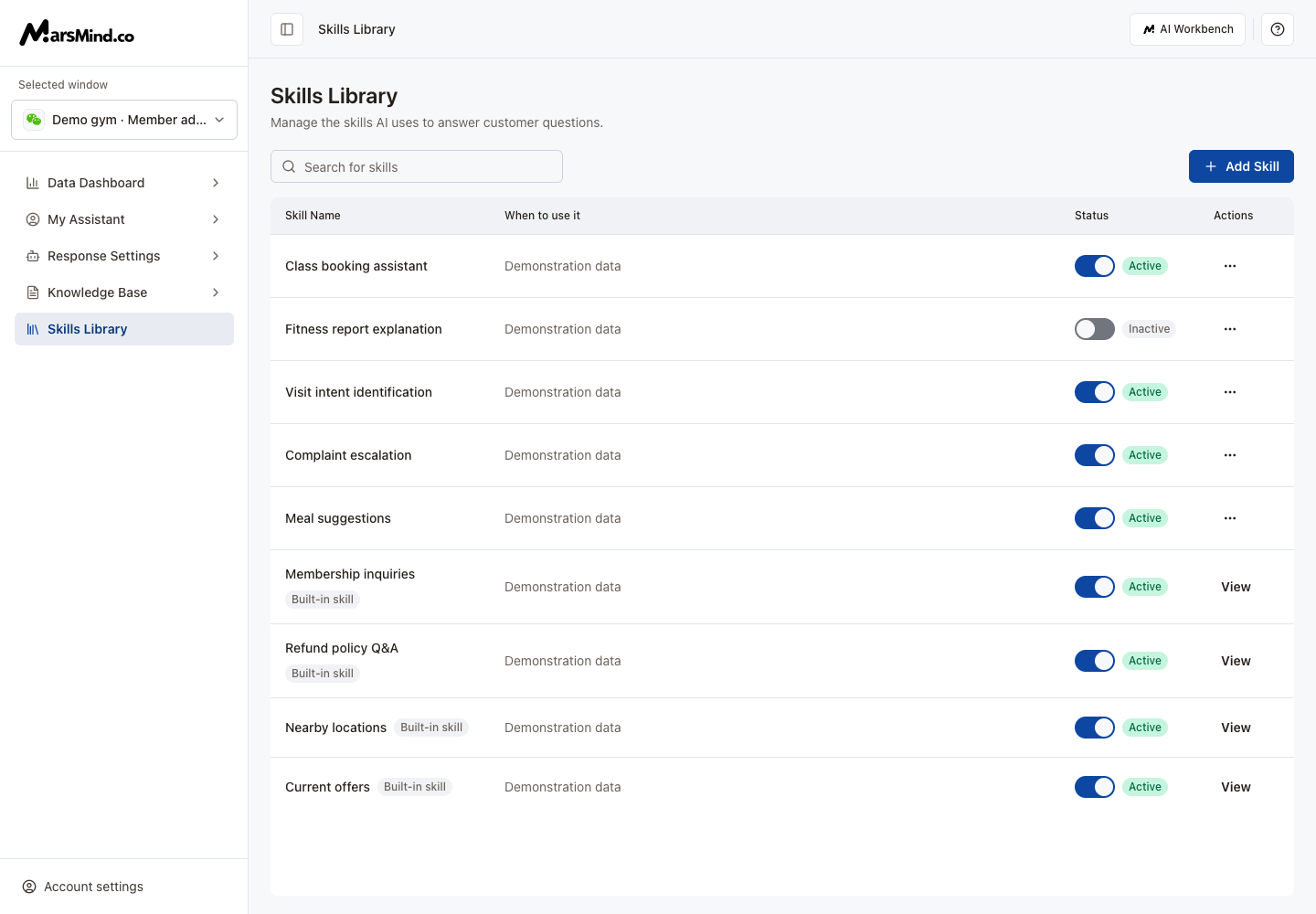Screen dimensions: 1316x914
Task: View the Nearby locations skill
Action: [1236, 728]
